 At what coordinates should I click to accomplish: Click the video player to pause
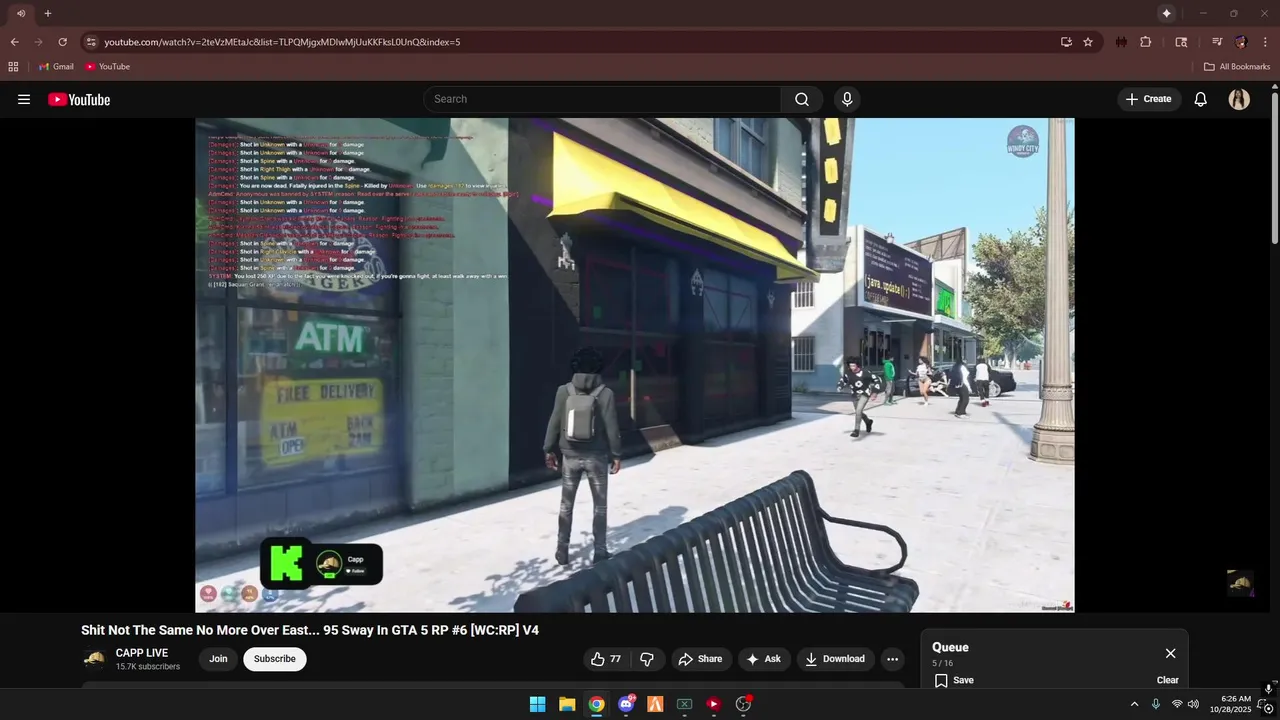click(x=635, y=365)
